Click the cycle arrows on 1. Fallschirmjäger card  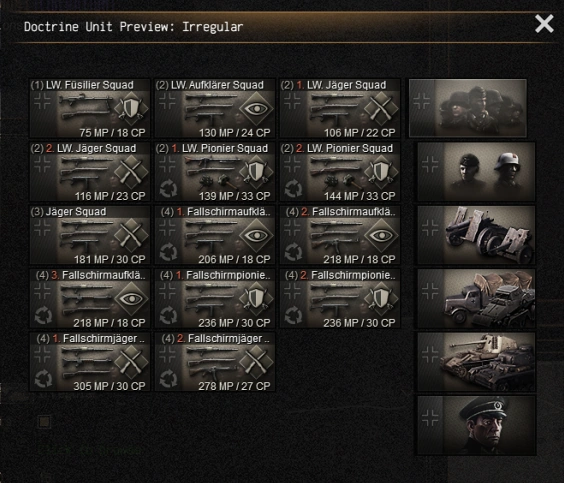click(x=44, y=379)
